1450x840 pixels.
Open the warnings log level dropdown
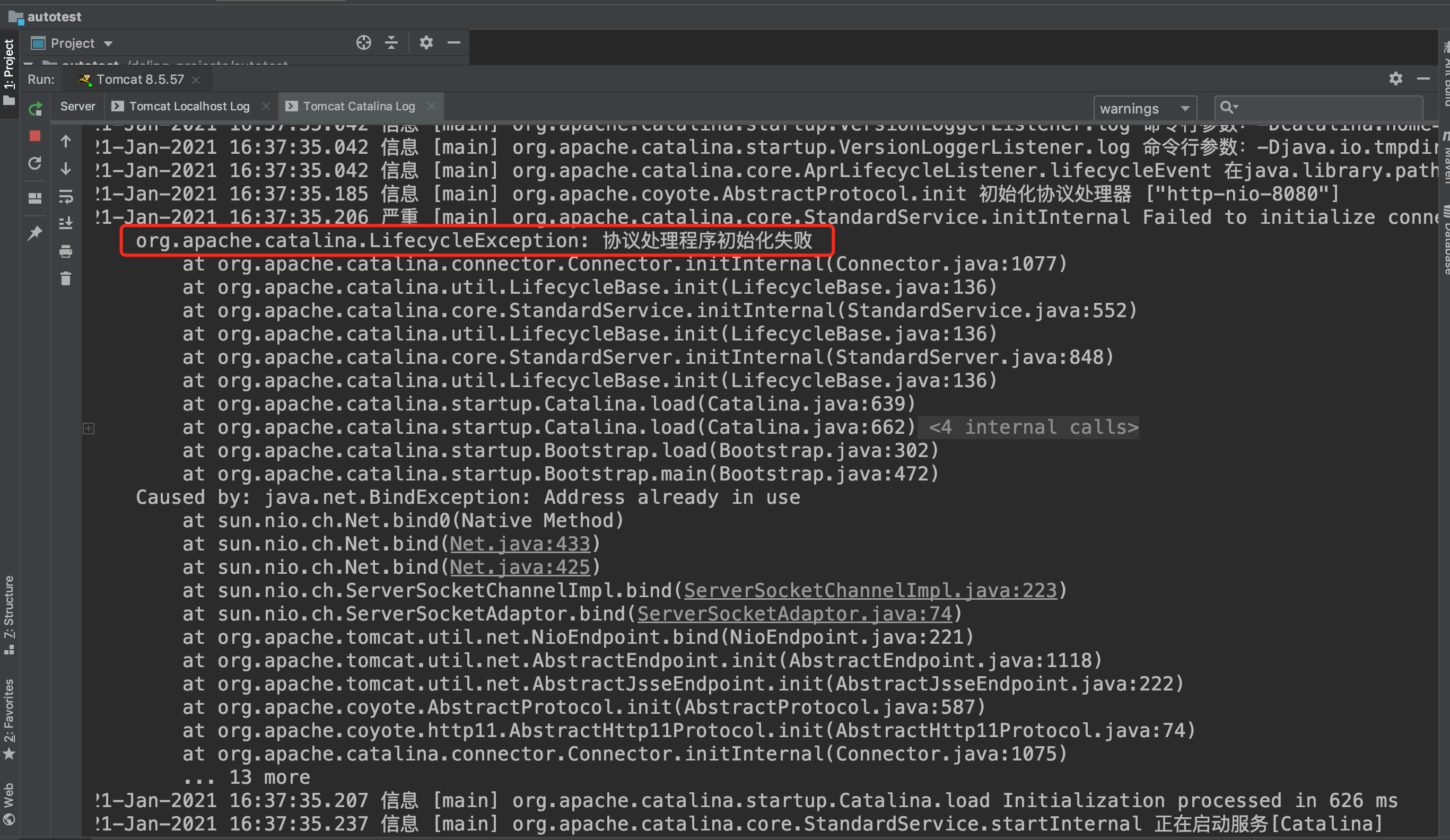click(x=1145, y=108)
